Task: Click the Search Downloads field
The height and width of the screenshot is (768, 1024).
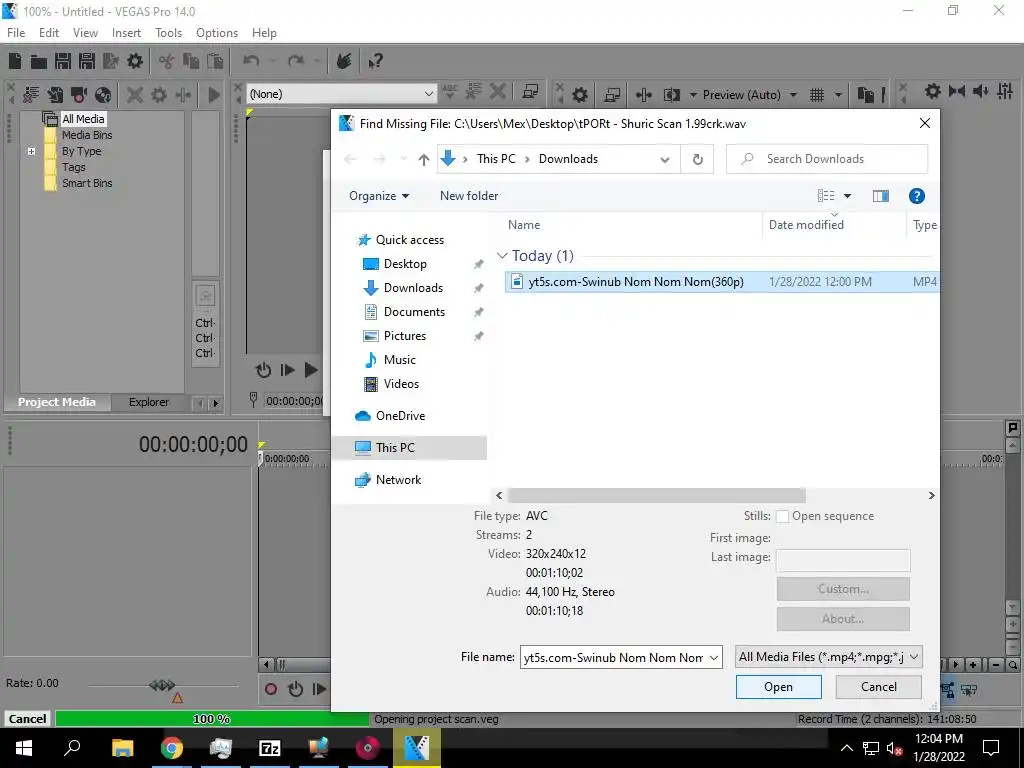Action: coord(827,159)
